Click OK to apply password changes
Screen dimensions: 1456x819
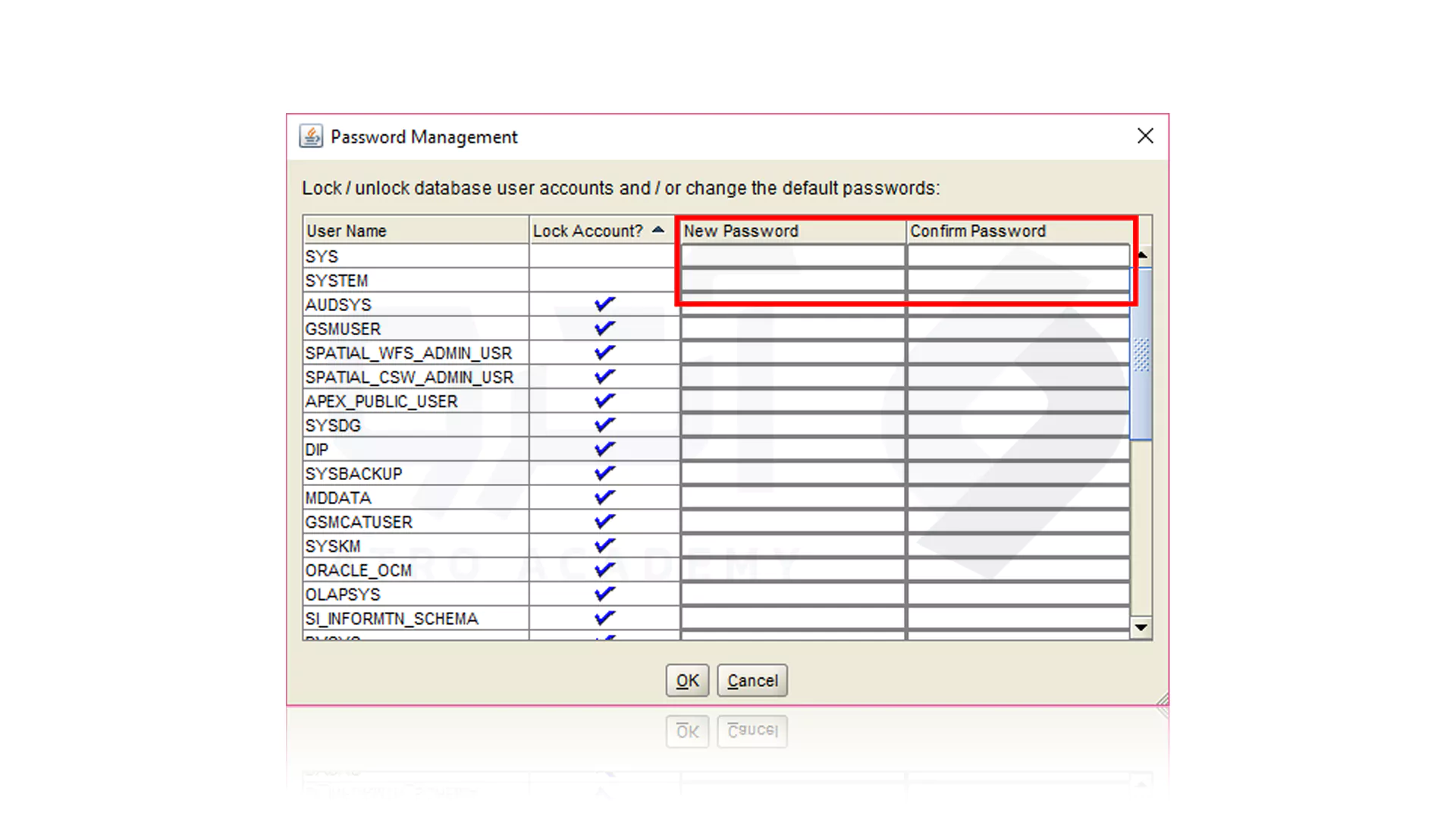click(686, 680)
